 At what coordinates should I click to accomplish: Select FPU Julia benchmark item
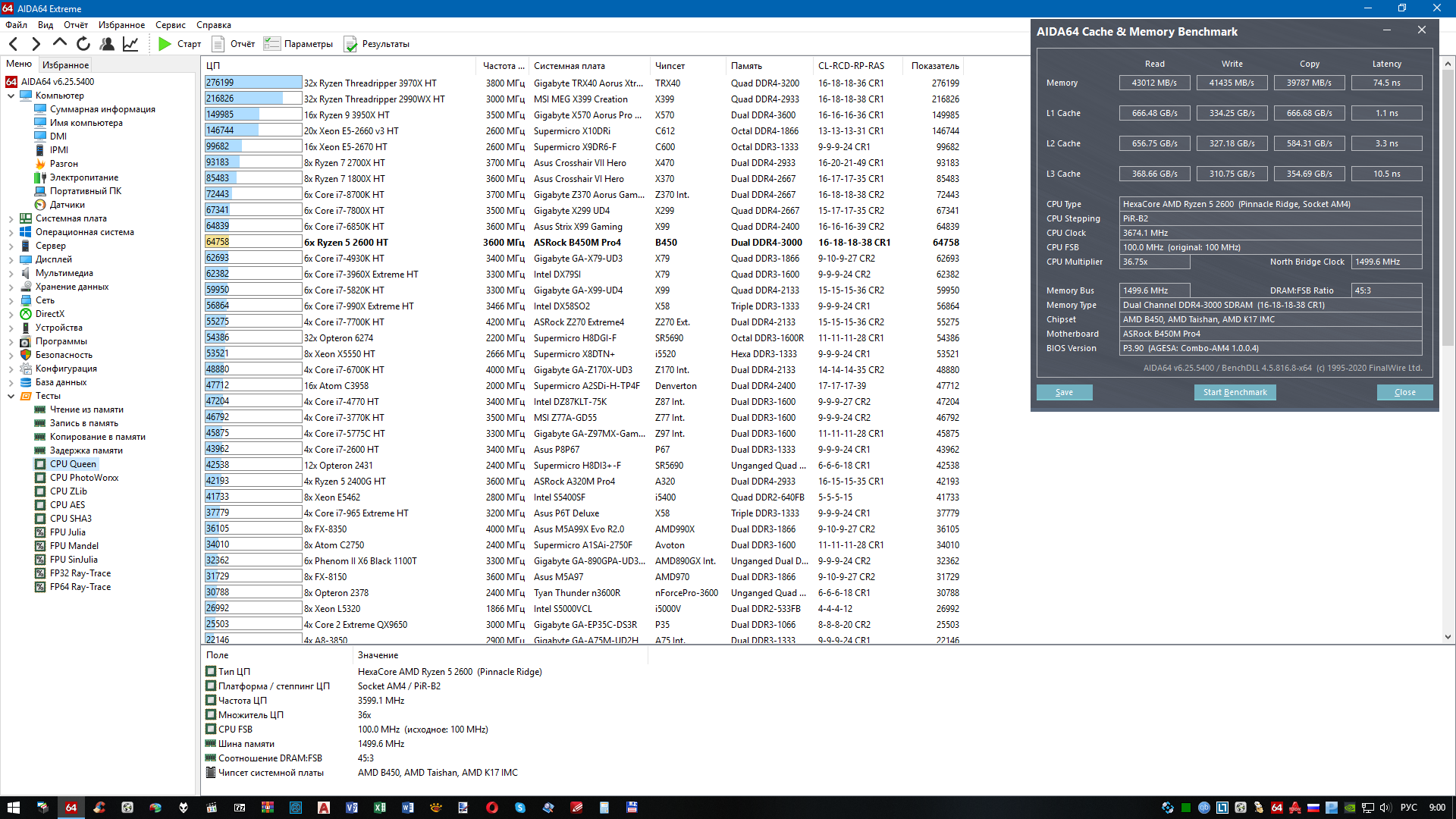[67, 532]
